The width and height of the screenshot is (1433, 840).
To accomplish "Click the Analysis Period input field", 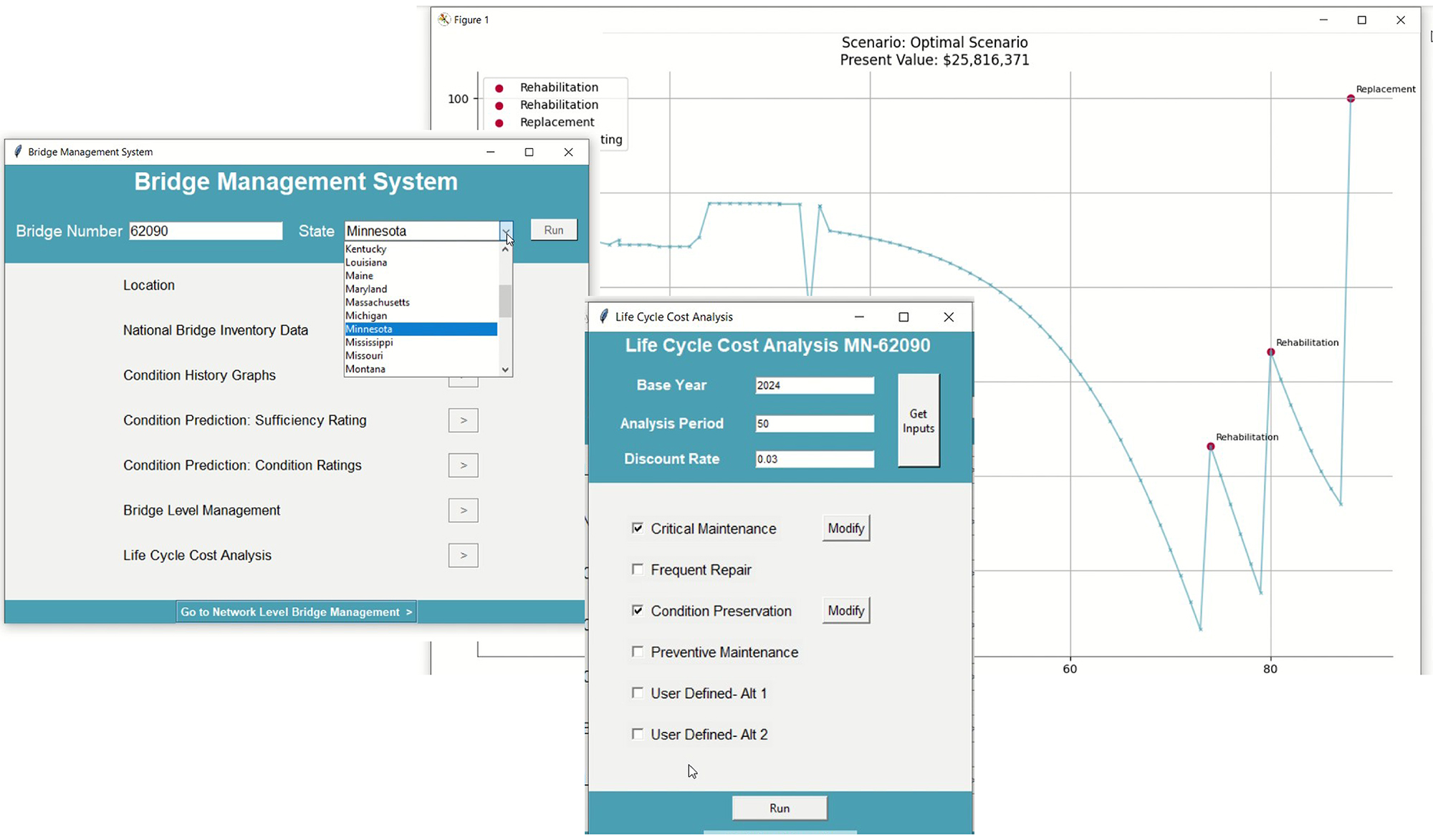I will point(815,423).
